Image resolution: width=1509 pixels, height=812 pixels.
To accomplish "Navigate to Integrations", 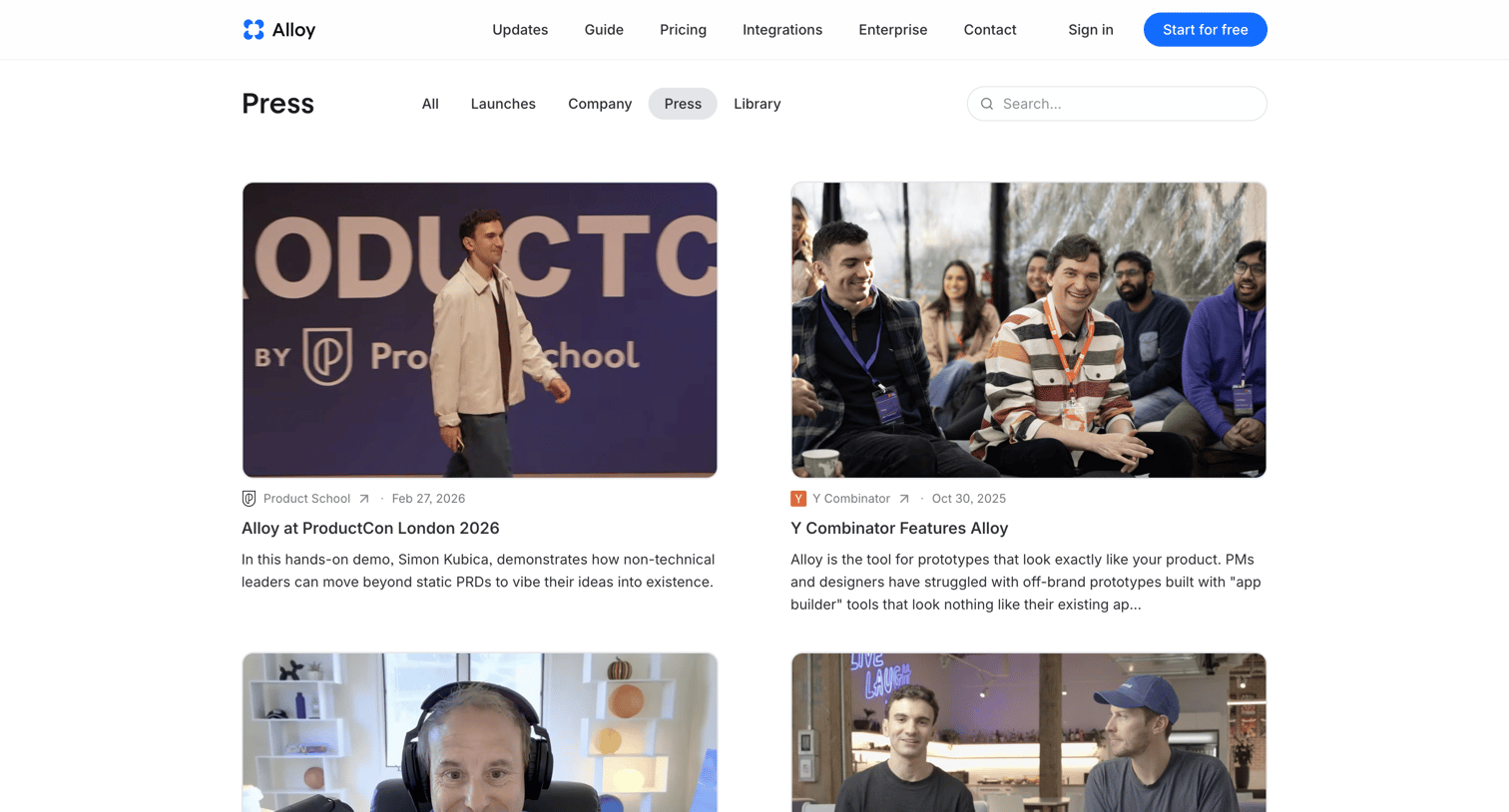I will tap(782, 30).
